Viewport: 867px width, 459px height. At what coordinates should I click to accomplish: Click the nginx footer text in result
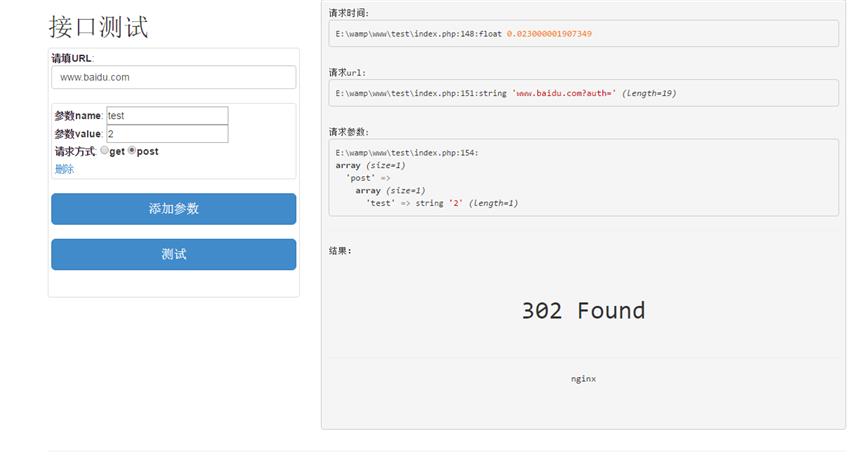click(583, 379)
